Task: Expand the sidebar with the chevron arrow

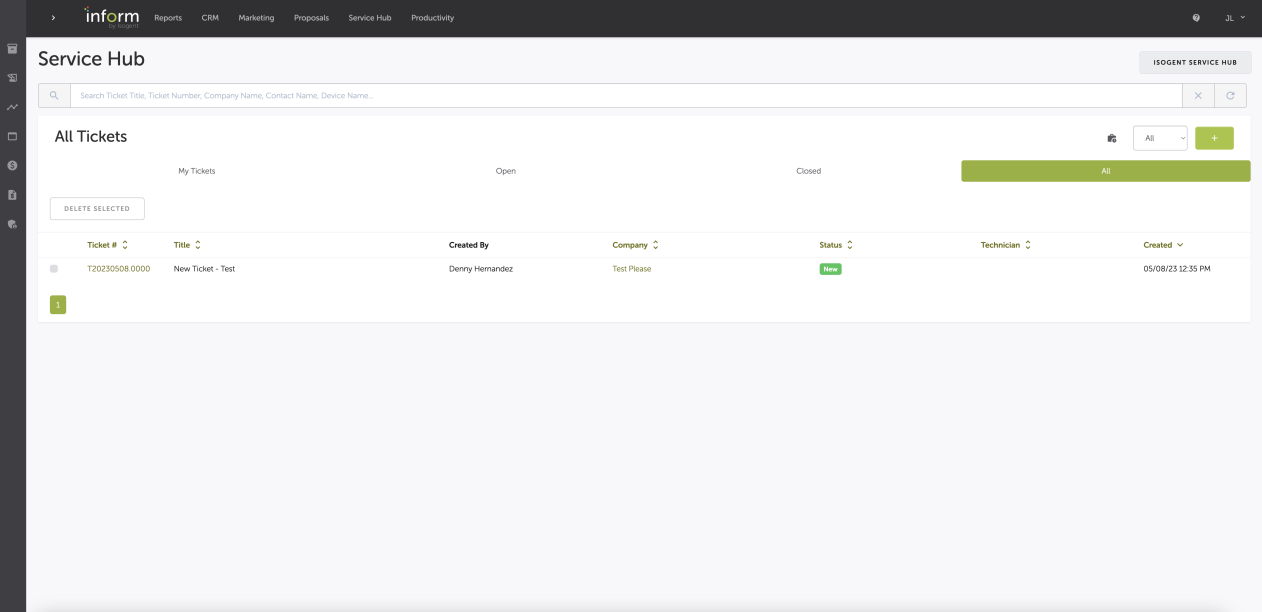Action: coord(53,18)
